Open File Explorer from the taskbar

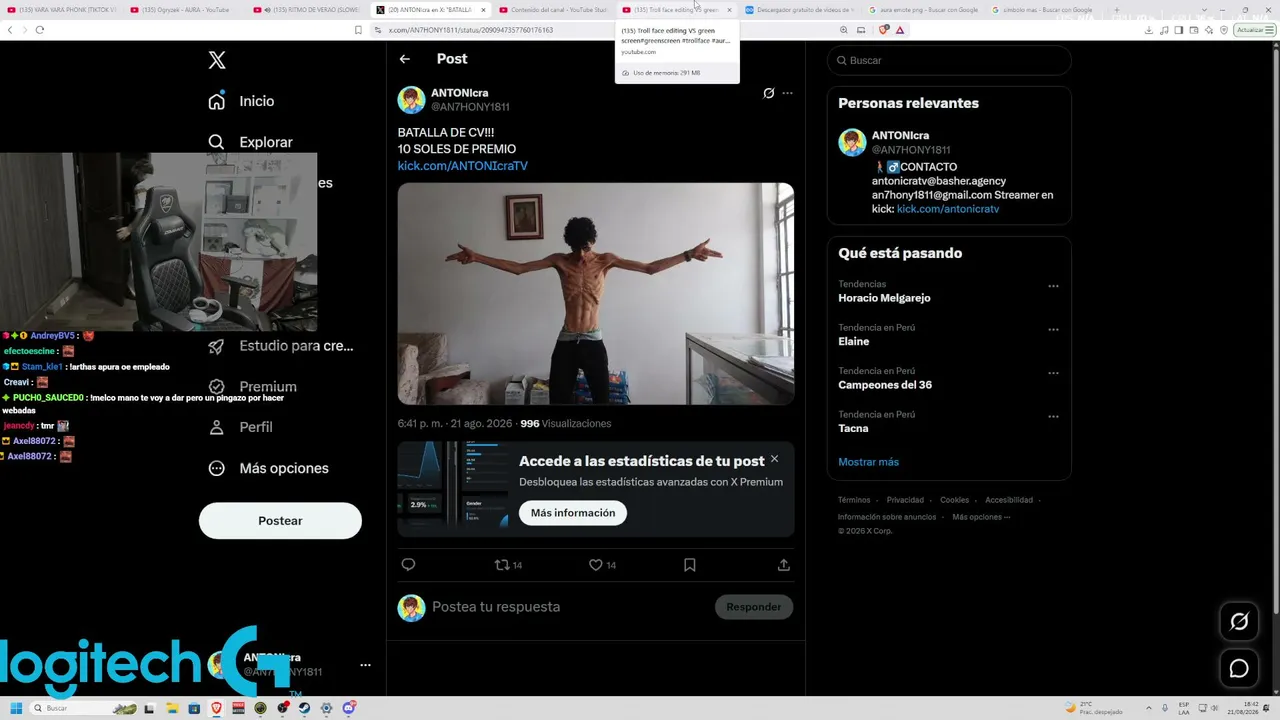click(x=173, y=708)
